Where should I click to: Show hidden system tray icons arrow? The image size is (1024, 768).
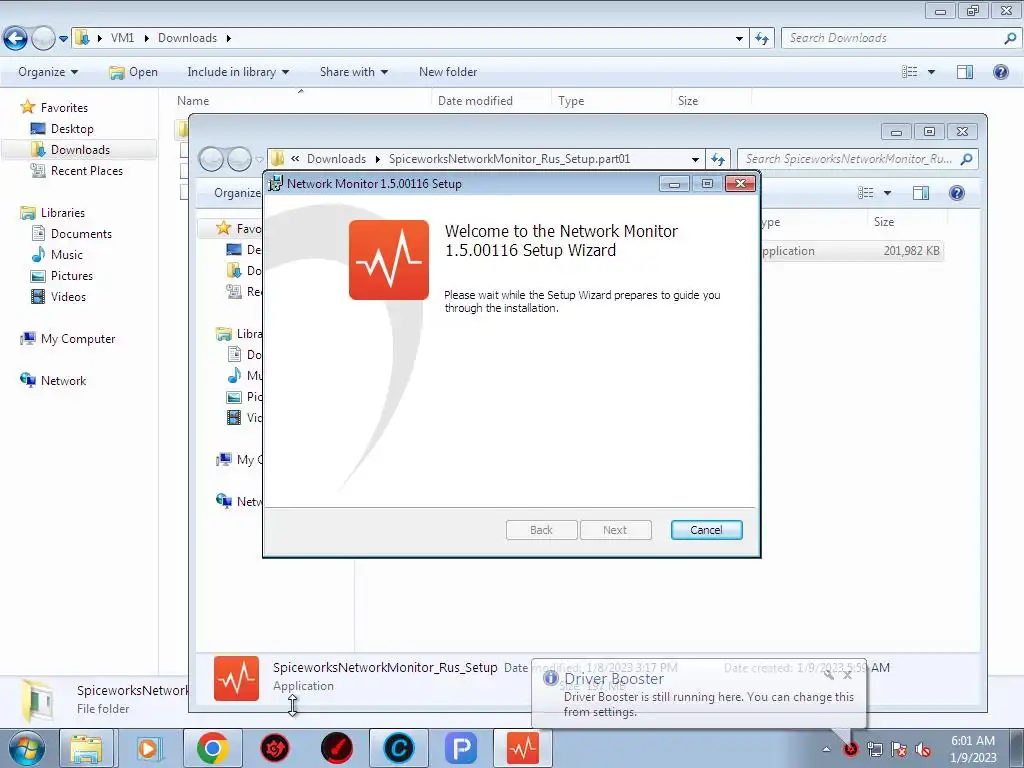pyautogui.click(x=826, y=749)
